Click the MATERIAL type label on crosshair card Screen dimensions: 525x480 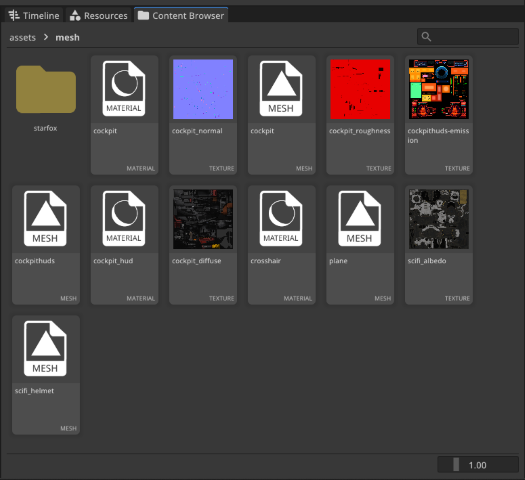[x=298, y=298]
